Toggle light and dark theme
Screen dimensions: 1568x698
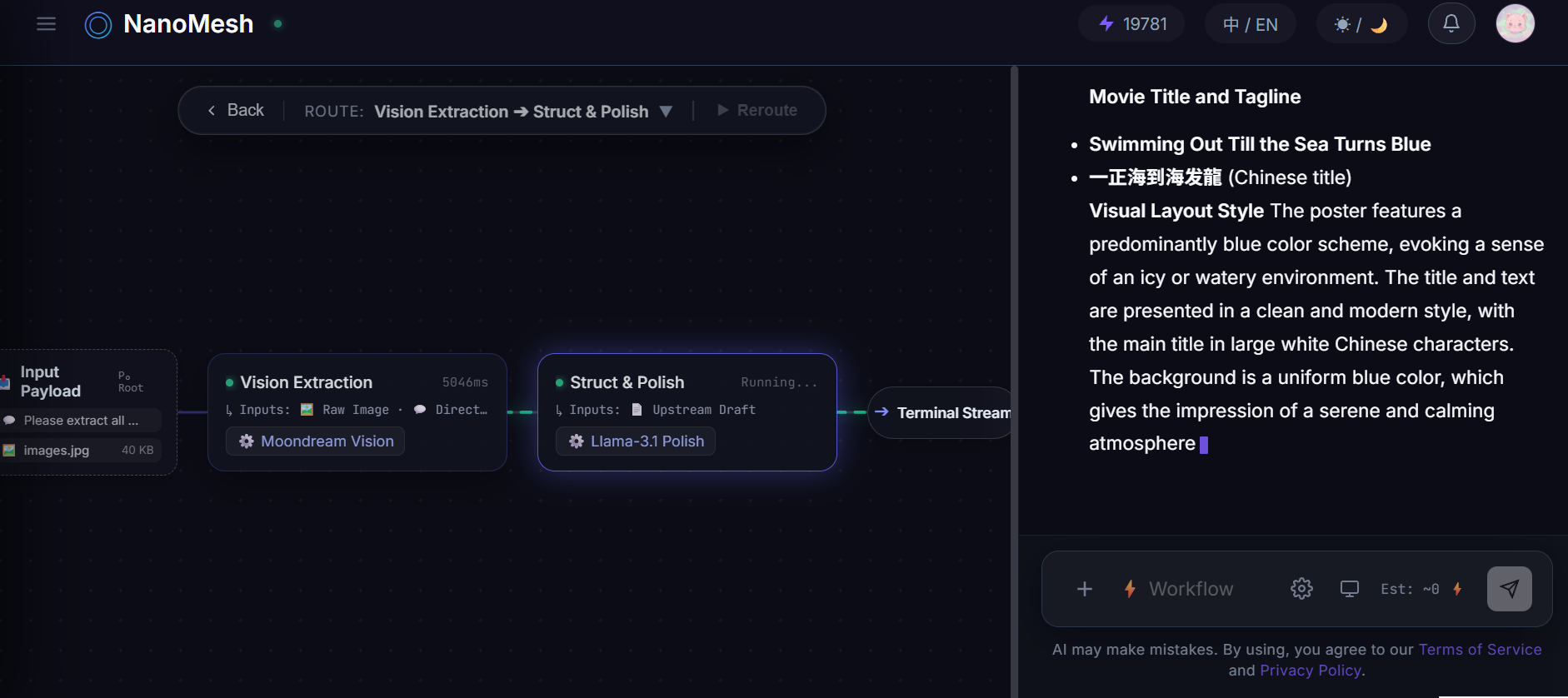[1361, 24]
